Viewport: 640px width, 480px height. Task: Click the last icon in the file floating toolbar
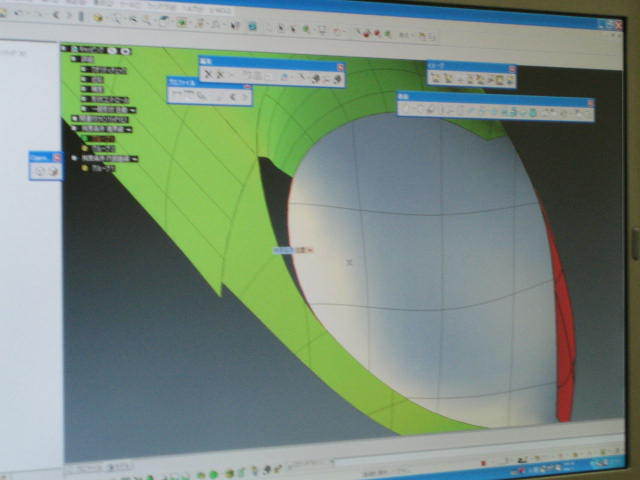(244, 97)
